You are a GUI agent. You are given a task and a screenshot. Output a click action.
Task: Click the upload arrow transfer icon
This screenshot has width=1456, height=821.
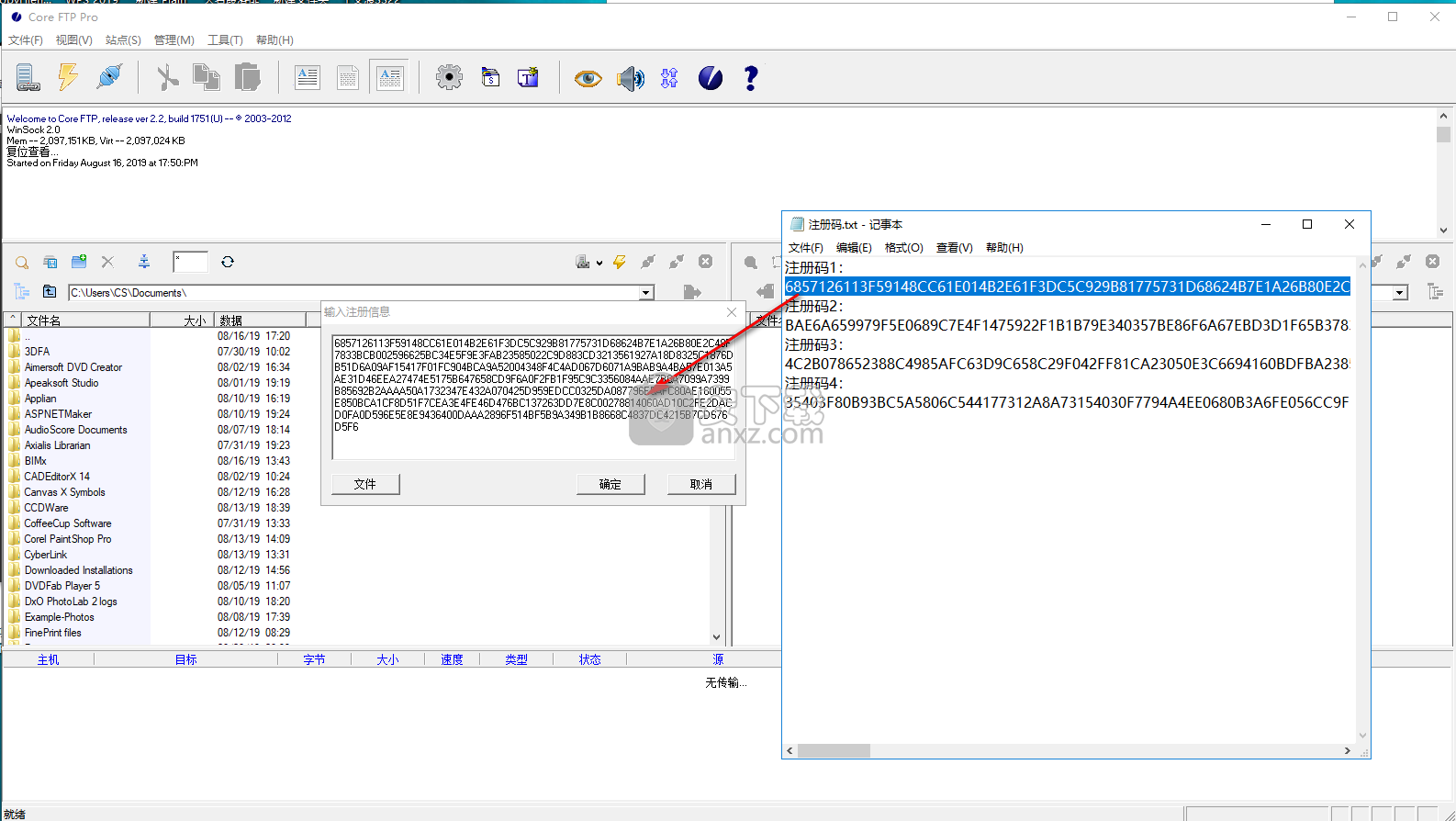point(692,292)
